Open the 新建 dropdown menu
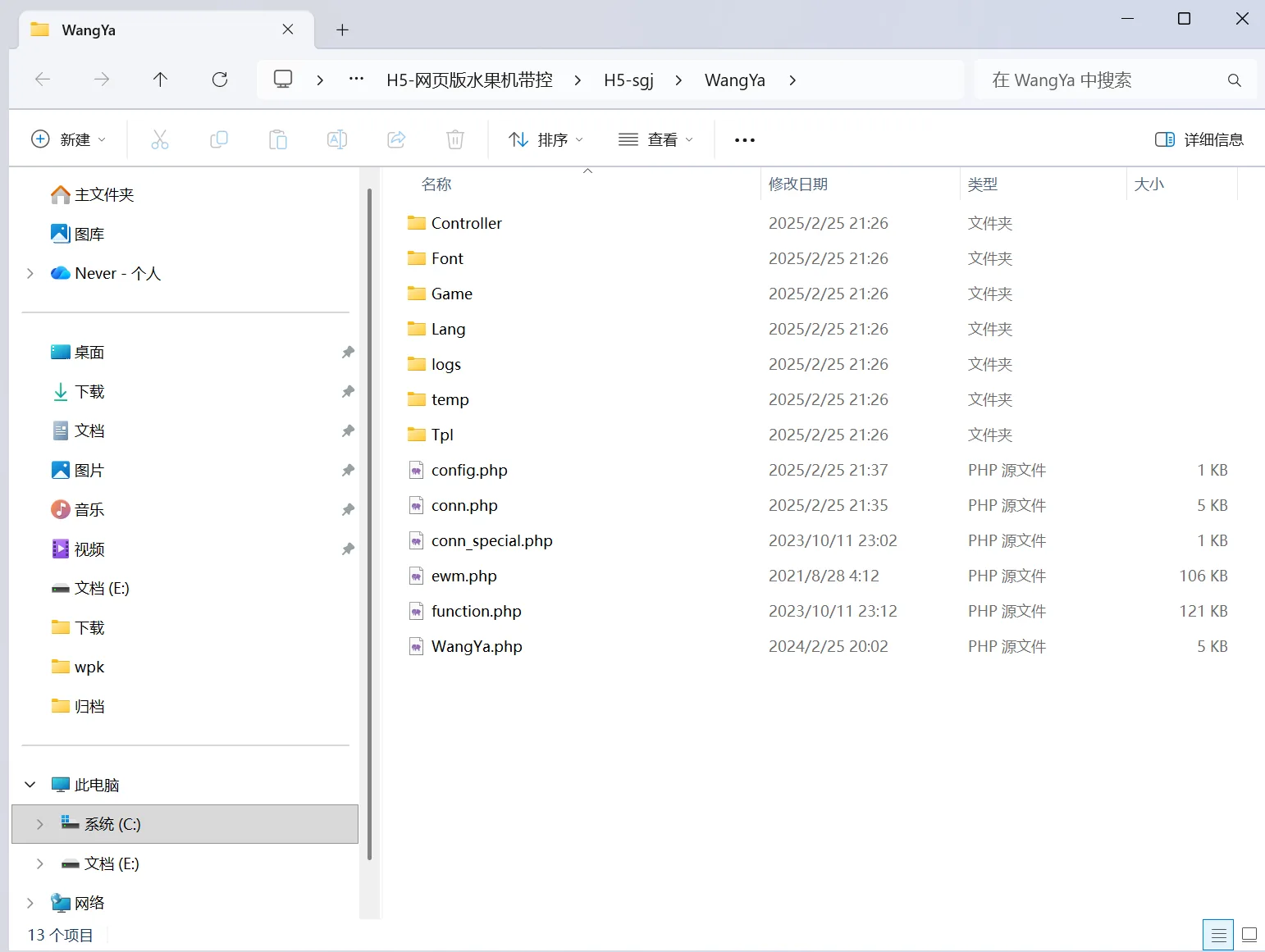The width and height of the screenshot is (1265, 952). tap(68, 139)
